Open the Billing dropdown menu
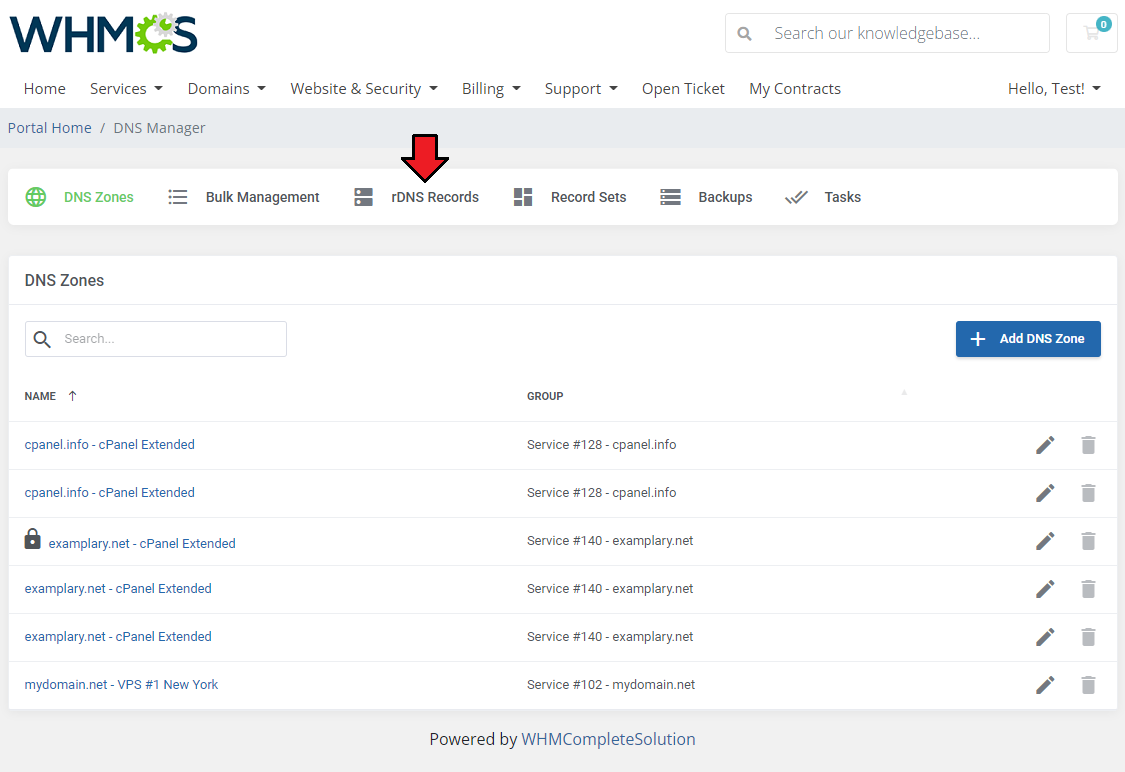 (491, 89)
